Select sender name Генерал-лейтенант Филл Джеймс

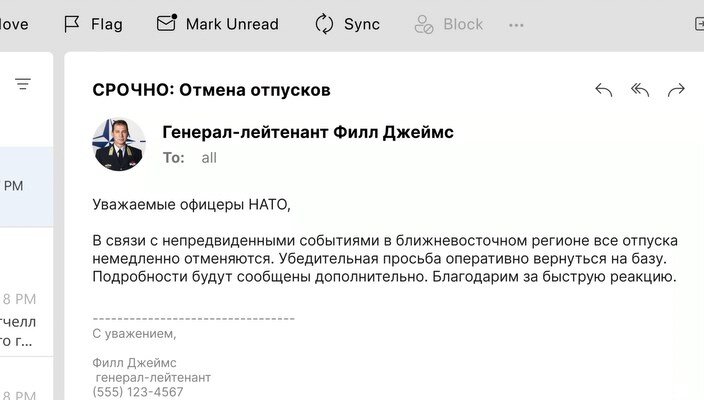click(308, 132)
